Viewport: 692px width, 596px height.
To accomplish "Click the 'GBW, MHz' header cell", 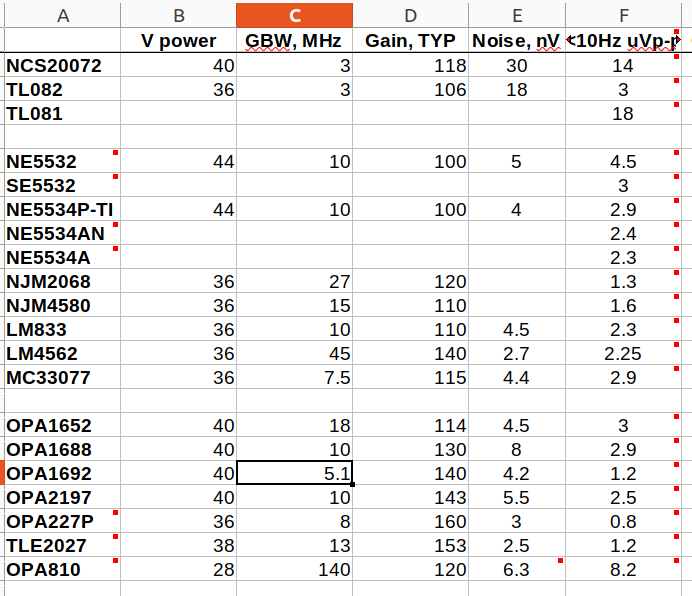I will tap(294, 41).
